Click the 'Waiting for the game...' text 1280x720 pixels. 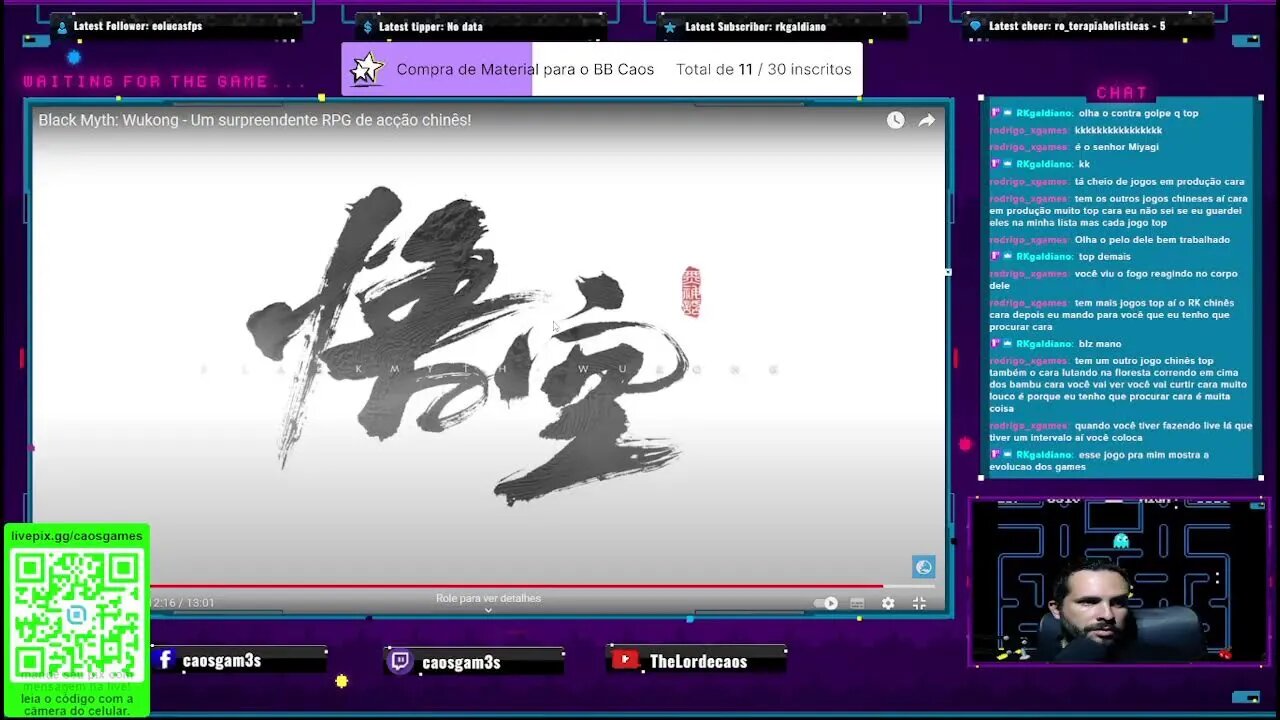[x=165, y=82]
